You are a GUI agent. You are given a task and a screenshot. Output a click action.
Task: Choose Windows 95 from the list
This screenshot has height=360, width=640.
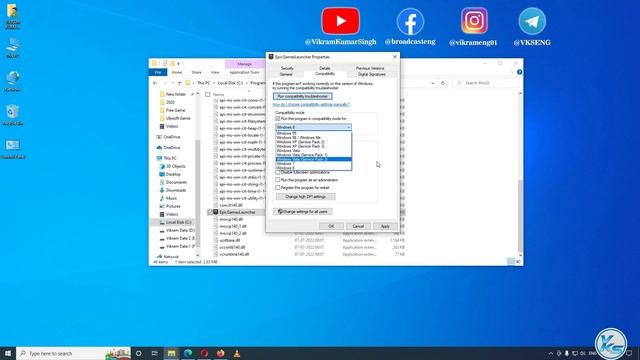(313, 133)
